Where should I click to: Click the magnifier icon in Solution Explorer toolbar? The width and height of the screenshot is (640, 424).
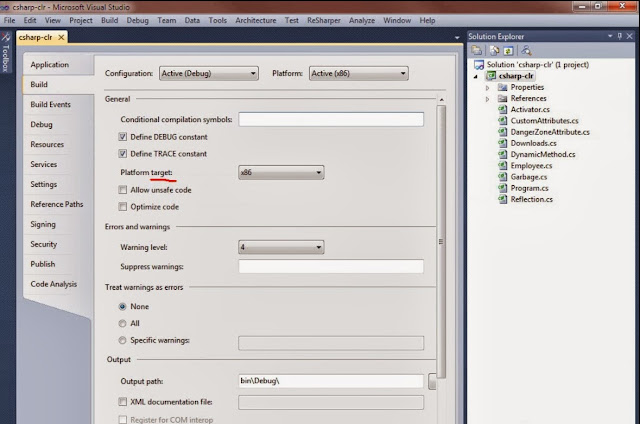coord(526,51)
